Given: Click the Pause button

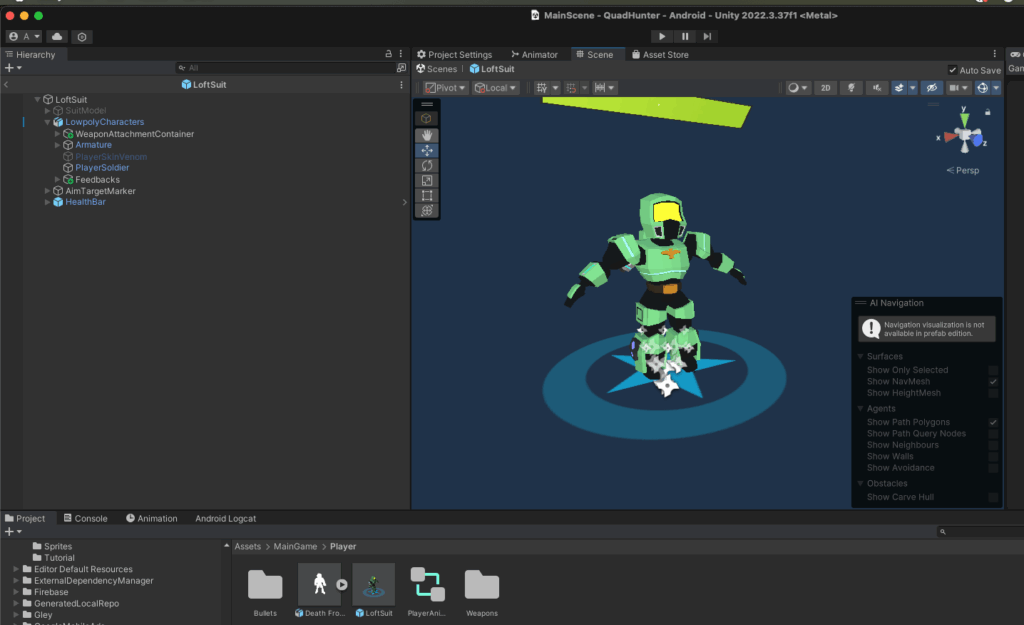Looking at the screenshot, I should [684, 37].
